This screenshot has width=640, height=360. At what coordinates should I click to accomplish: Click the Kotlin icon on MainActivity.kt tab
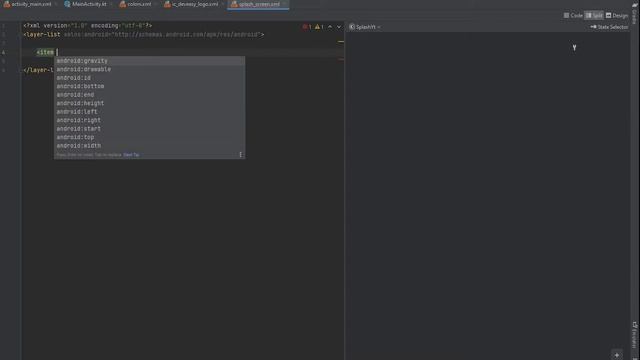67,4
